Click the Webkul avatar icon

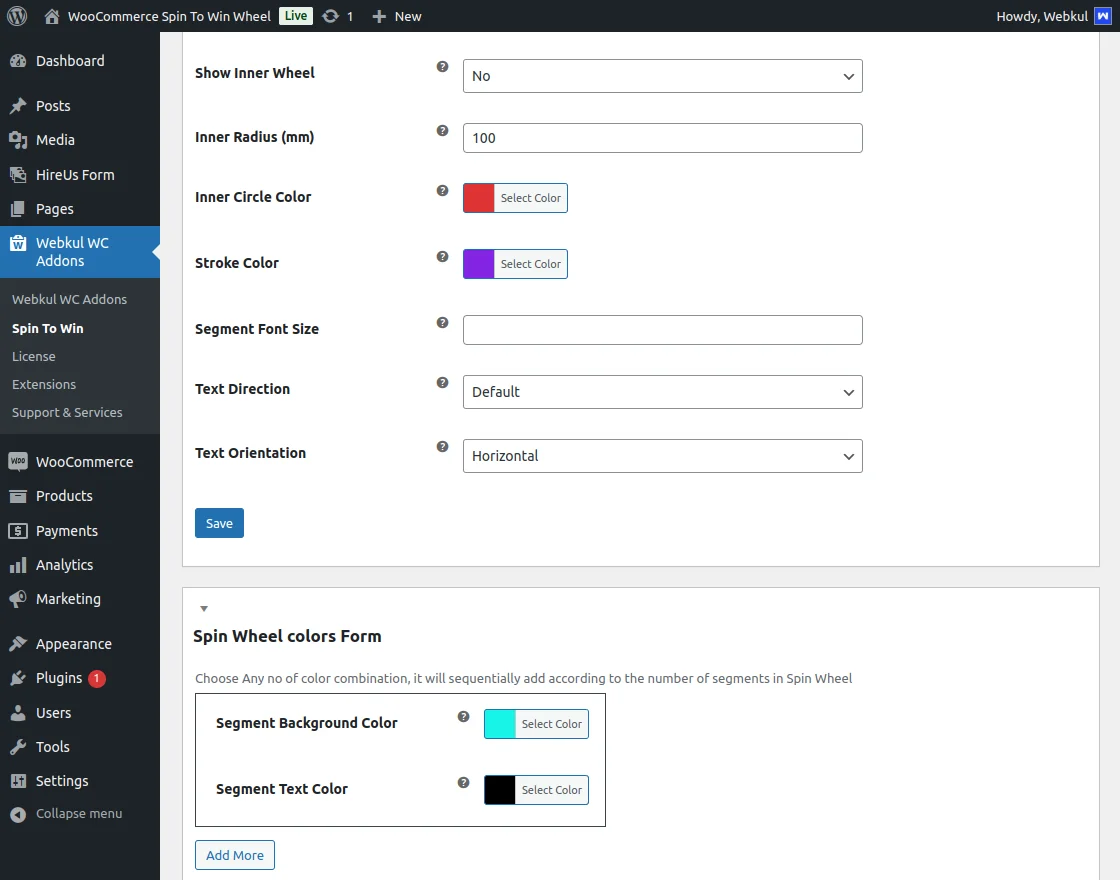pyautogui.click(x=1102, y=16)
